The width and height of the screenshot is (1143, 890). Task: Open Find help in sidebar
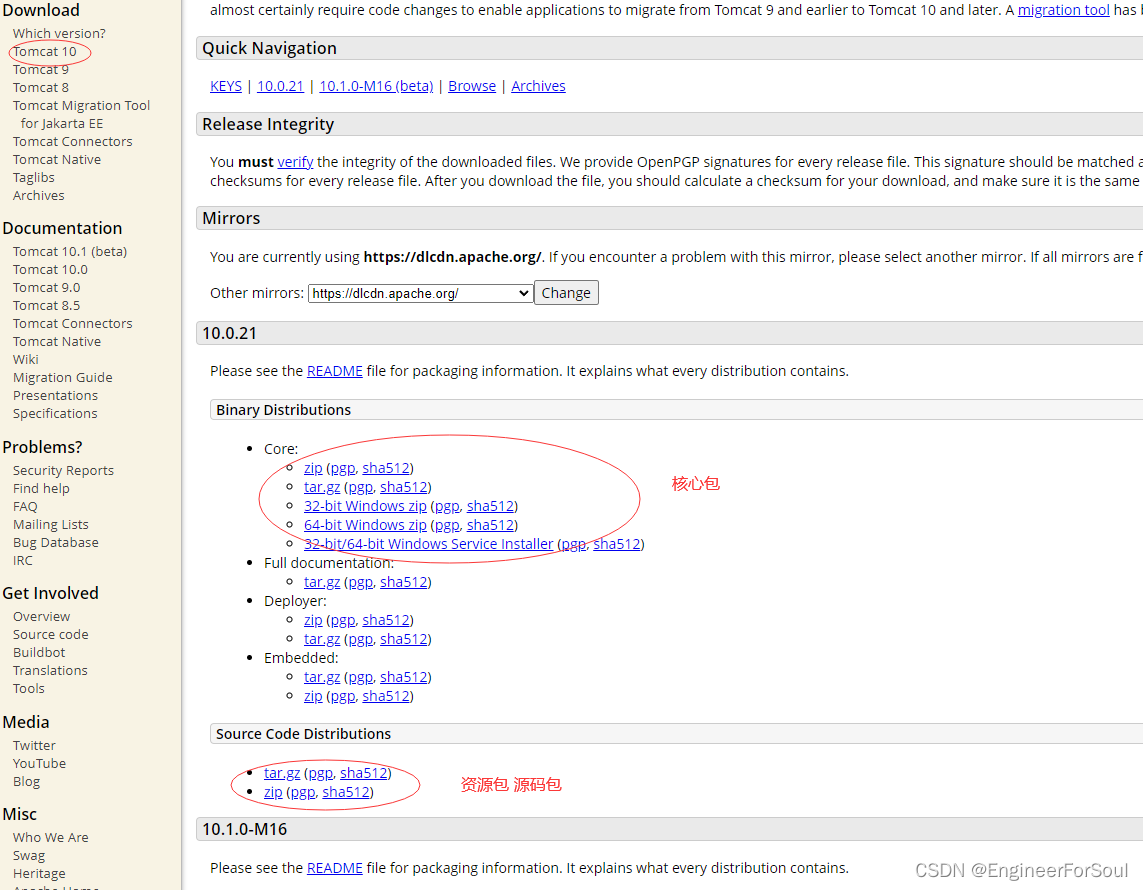point(41,488)
